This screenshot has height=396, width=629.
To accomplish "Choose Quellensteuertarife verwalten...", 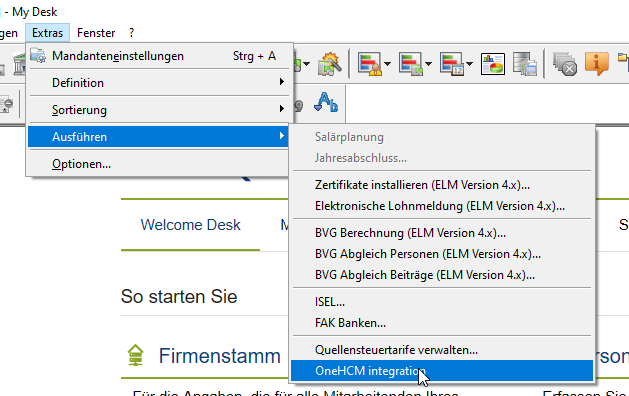I will click(x=442, y=350).
